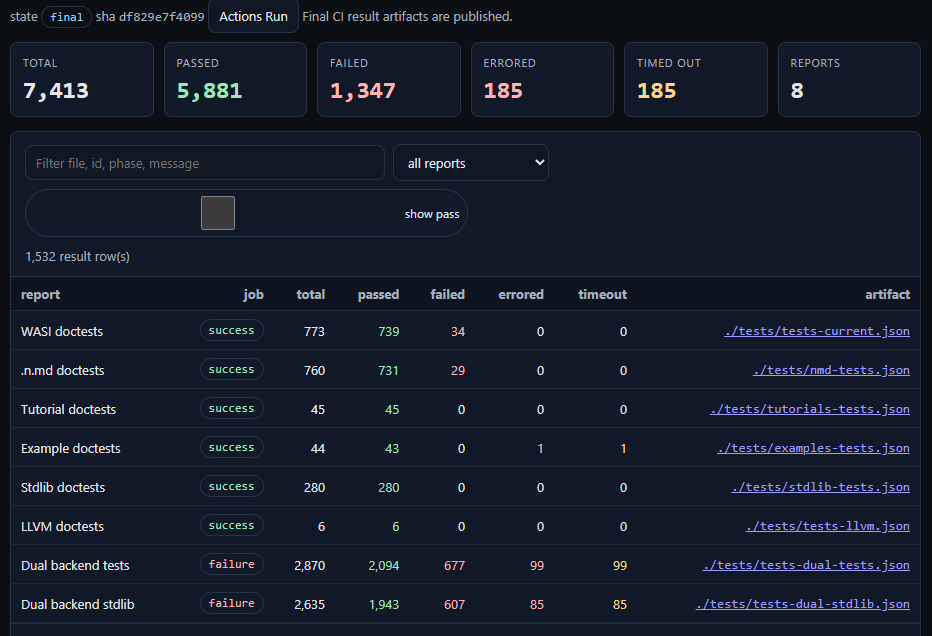Click total 2,870 in Dual backend tests row

click(x=310, y=566)
